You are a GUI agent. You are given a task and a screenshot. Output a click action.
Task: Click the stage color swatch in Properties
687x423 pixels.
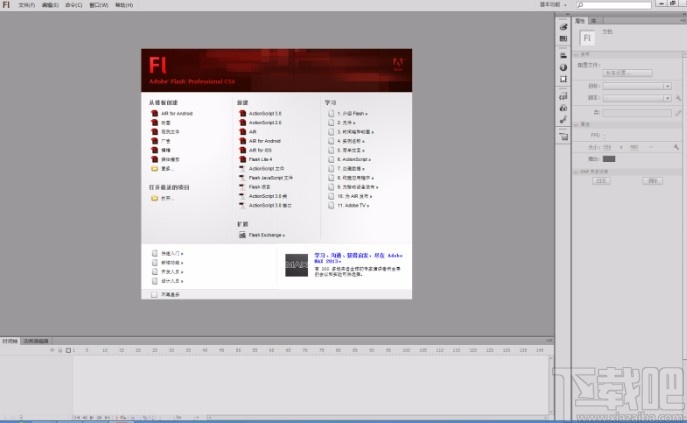[x=609, y=159]
